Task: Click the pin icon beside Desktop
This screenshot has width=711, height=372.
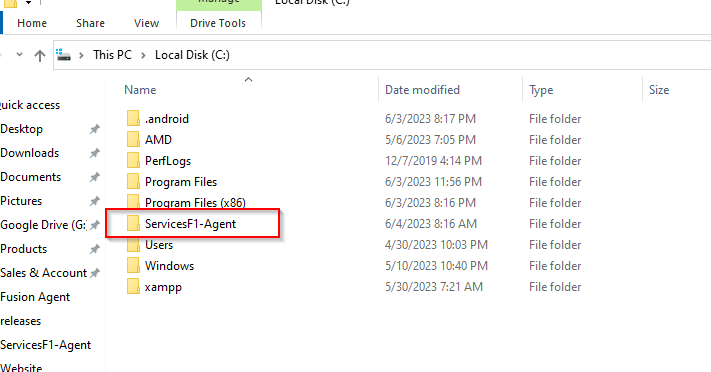Action: click(x=94, y=129)
